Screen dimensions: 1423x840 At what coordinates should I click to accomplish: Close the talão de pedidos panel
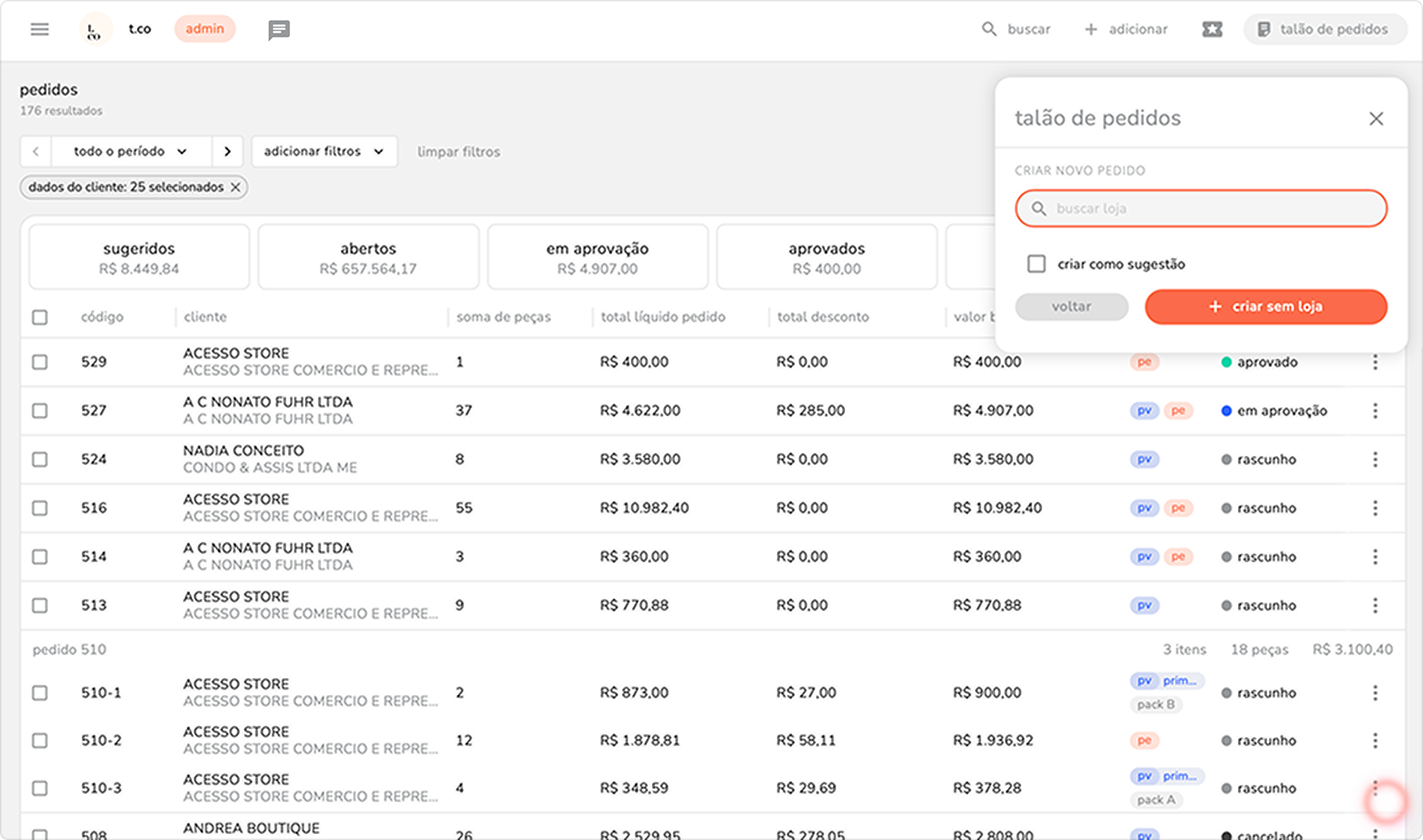(1376, 119)
